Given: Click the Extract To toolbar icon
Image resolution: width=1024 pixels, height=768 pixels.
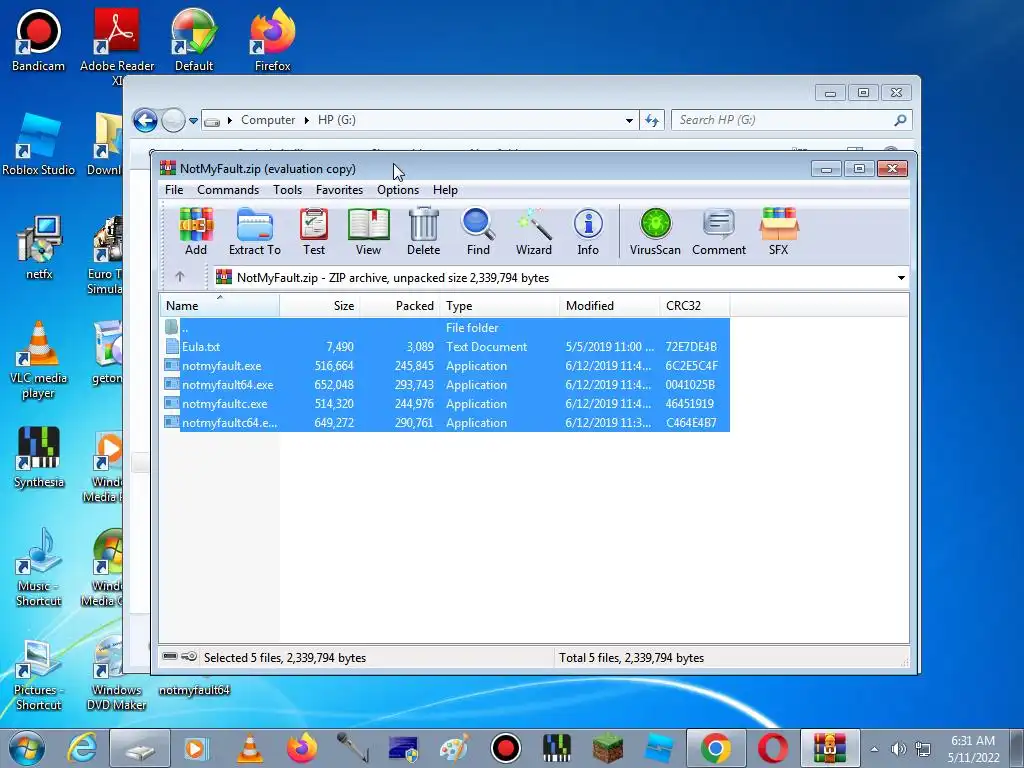Looking at the screenshot, I should coord(255,232).
